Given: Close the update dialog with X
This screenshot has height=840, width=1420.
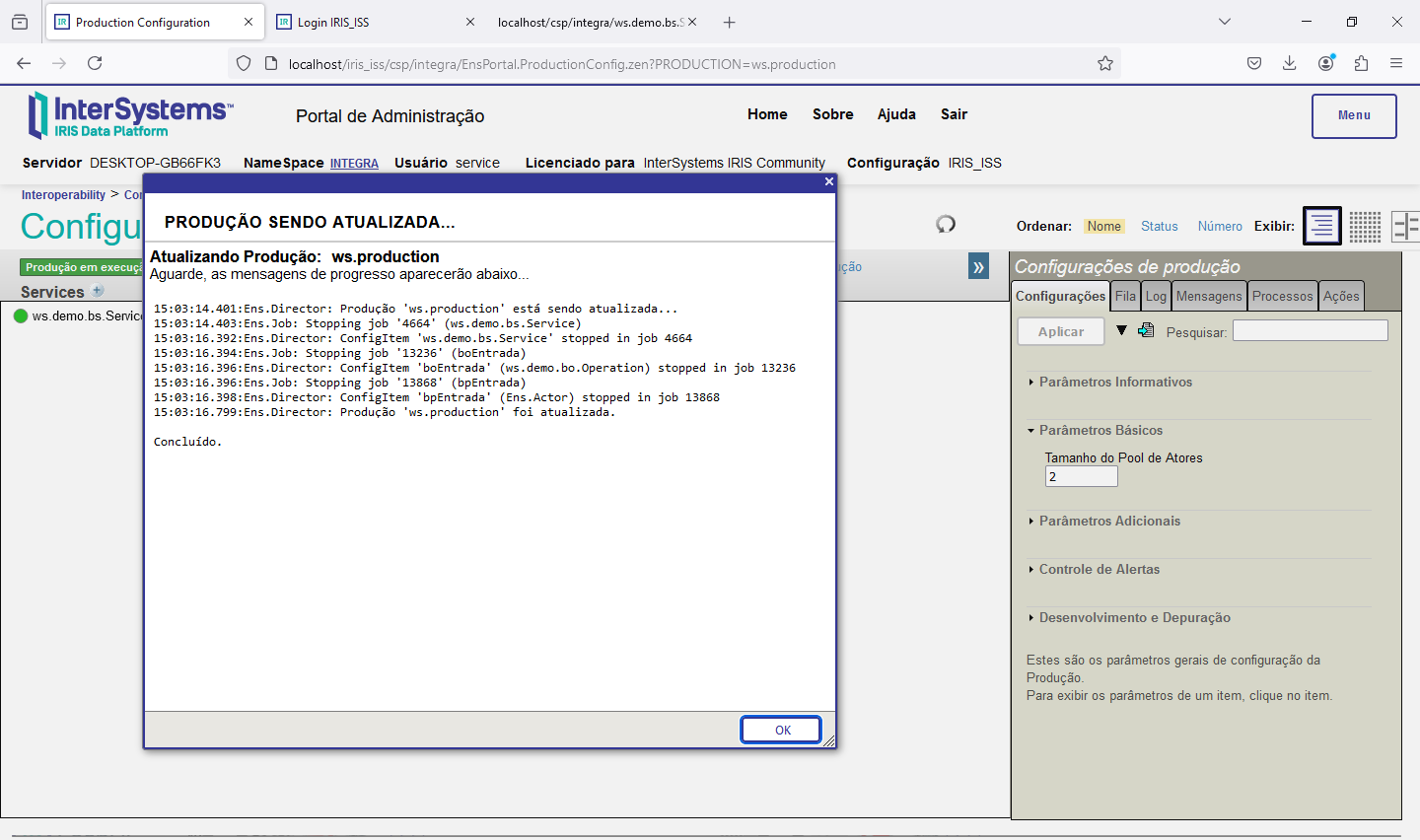Looking at the screenshot, I should (828, 181).
